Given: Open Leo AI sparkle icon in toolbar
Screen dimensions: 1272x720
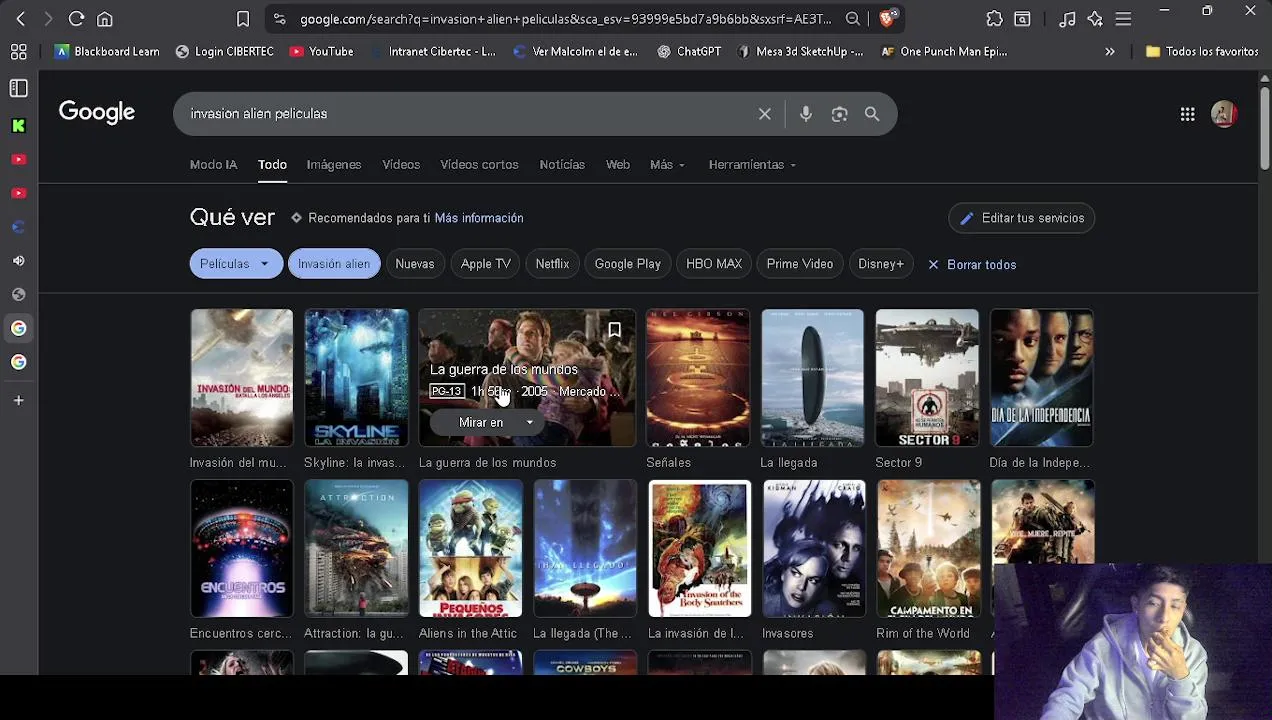Looking at the screenshot, I should [1095, 19].
